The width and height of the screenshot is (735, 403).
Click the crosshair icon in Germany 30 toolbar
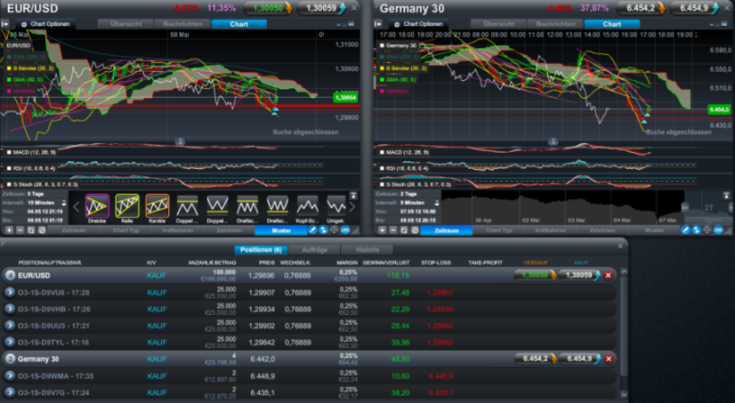point(707,230)
